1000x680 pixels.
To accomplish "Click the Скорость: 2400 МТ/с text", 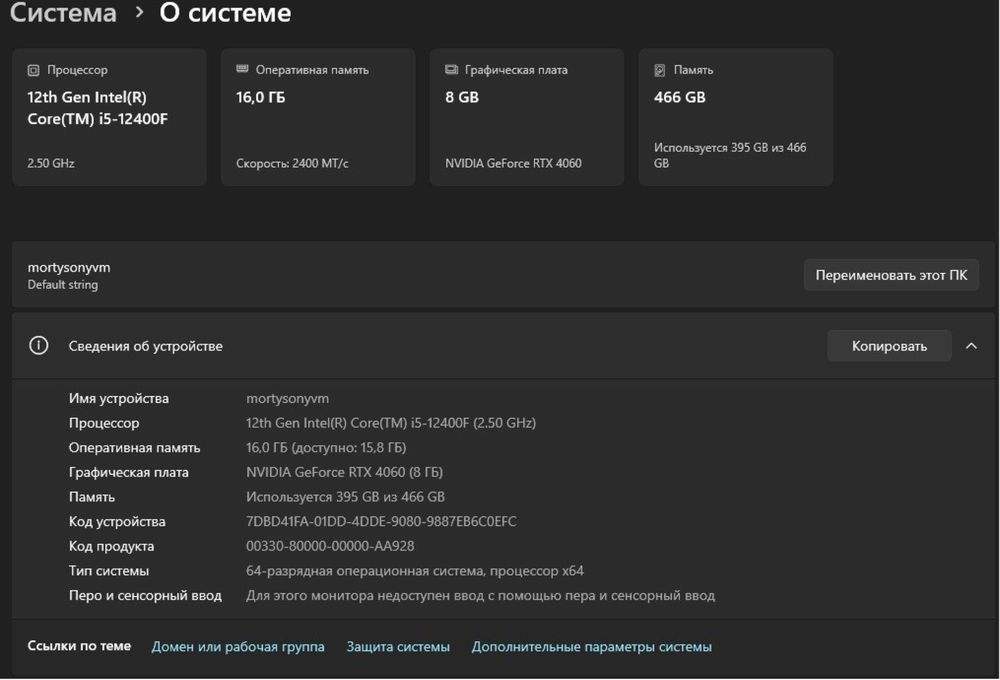I will coord(292,163).
